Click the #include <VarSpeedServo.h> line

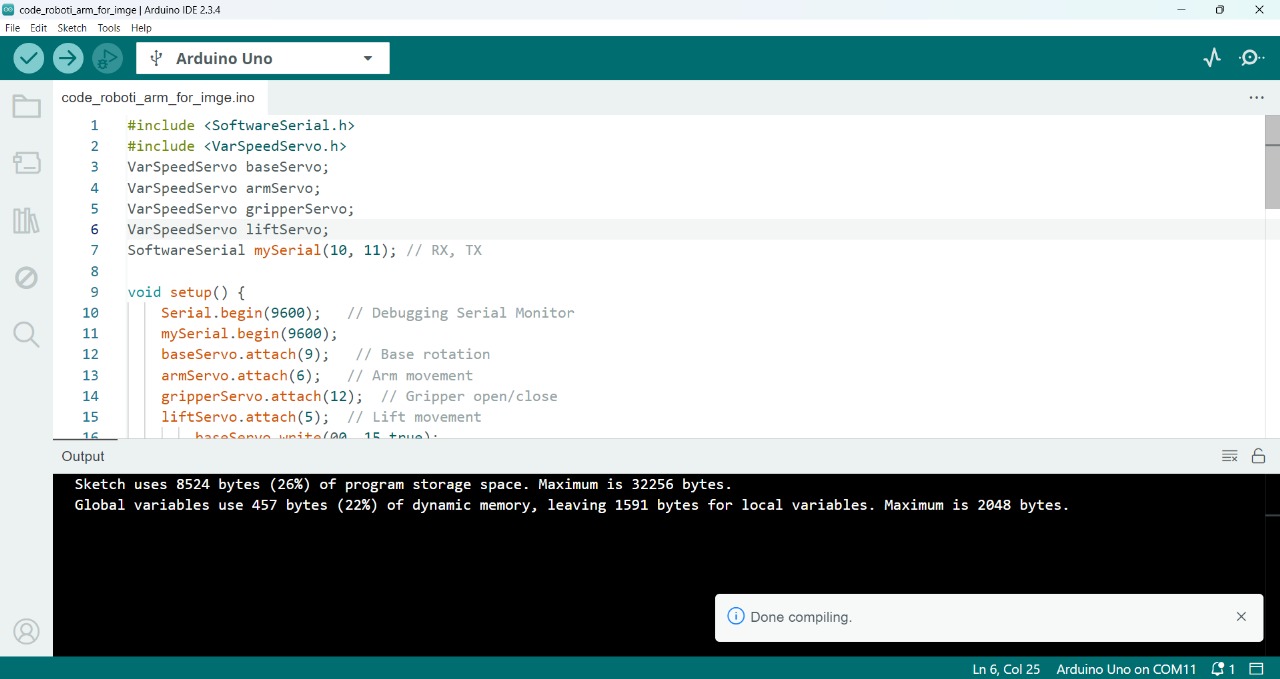point(237,146)
